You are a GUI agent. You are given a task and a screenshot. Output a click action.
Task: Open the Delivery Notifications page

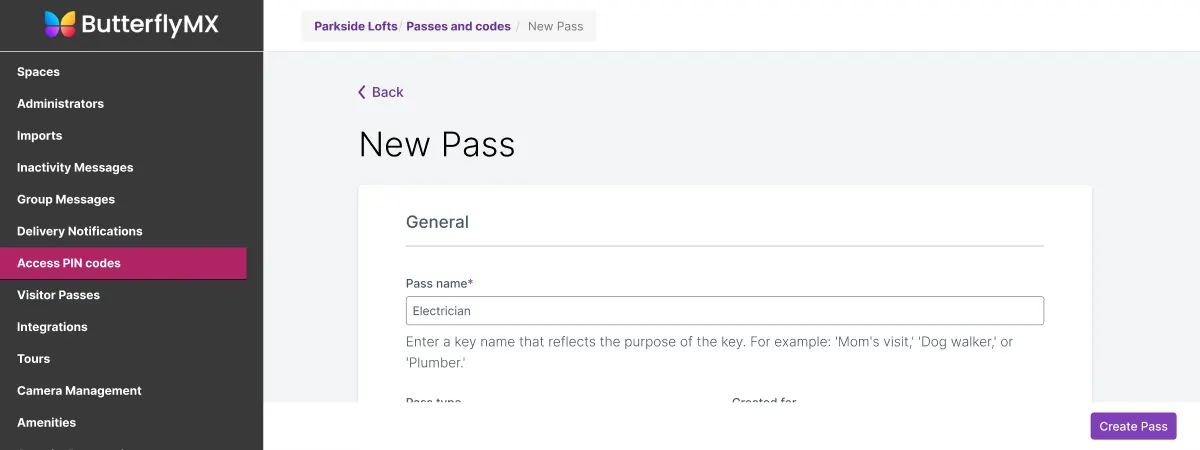point(80,231)
